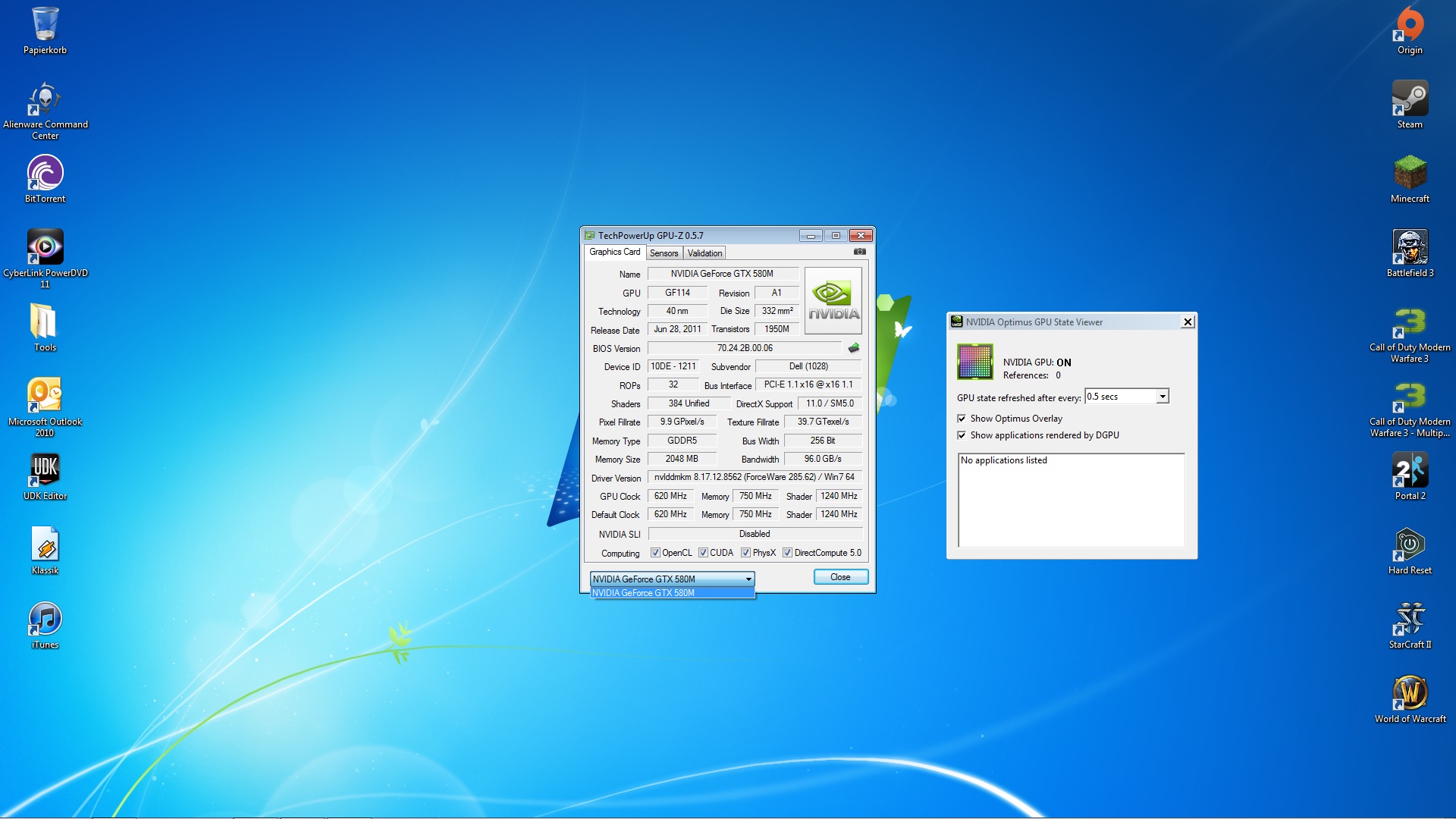Click the Memory Type GDDR5 field
Viewport: 1456px width, 819px height.
pyautogui.click(x=682, y=441)
